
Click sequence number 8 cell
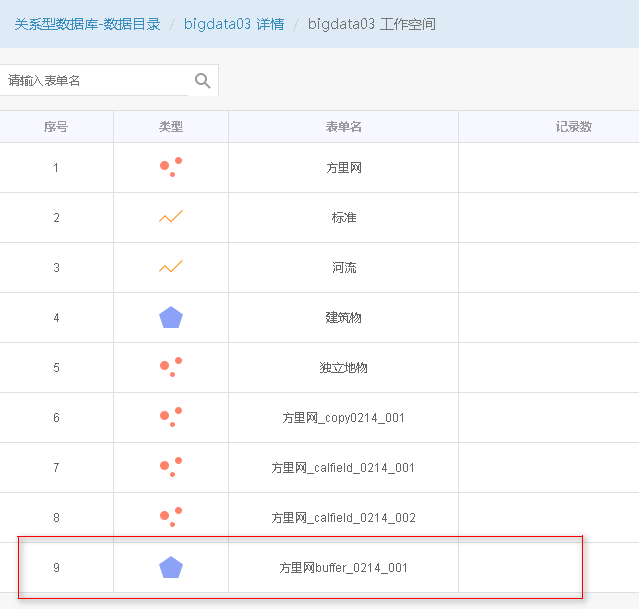click(x=56, y=518)
